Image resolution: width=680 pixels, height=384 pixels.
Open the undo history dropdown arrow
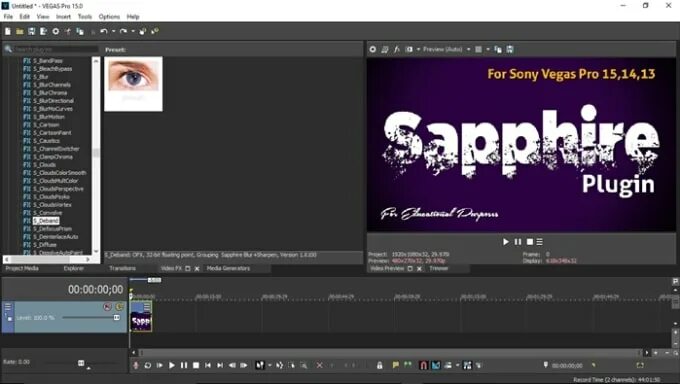point(113,31)
